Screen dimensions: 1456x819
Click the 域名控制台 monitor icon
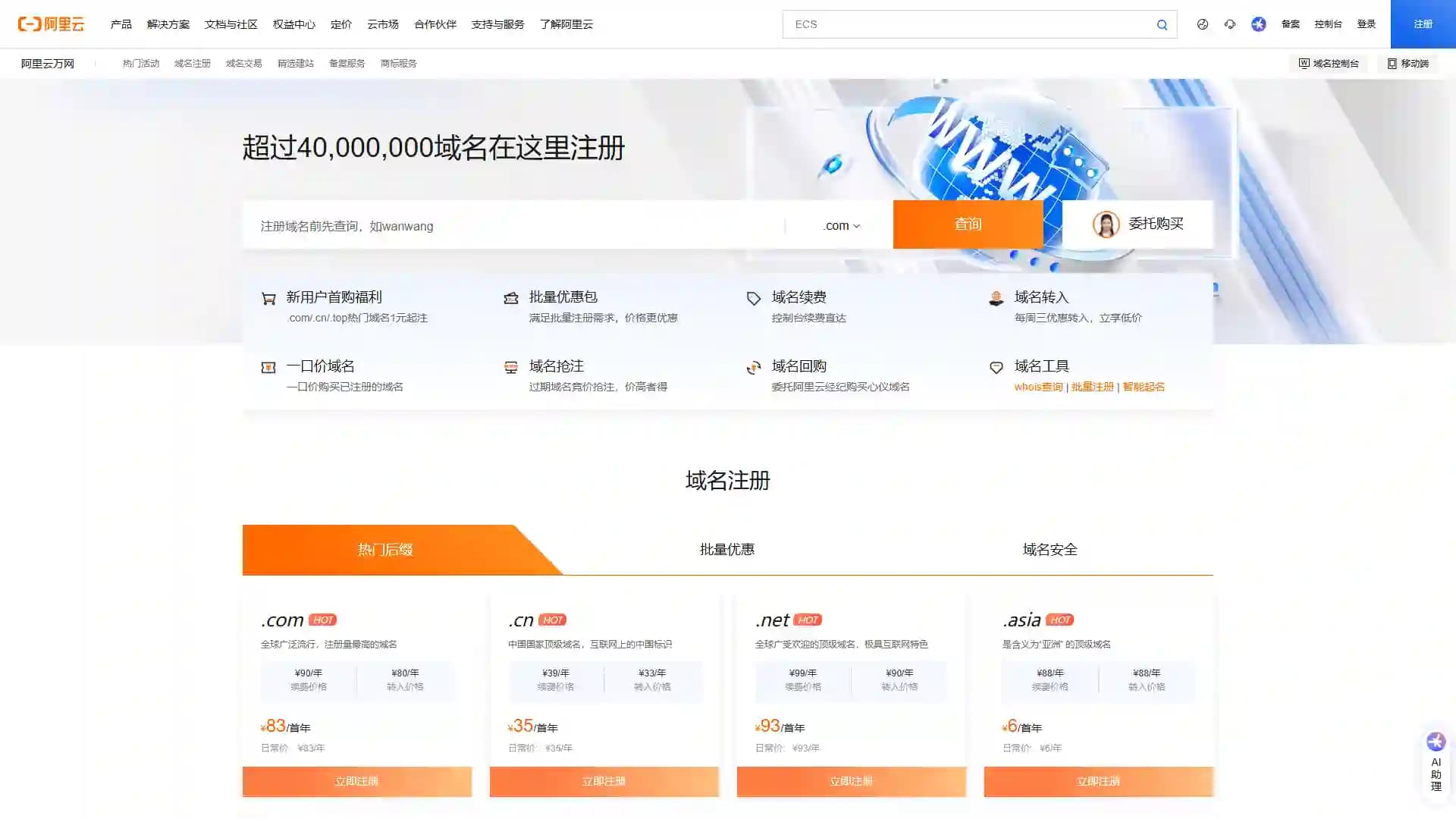pyautogui.click(x=1304, y=64)
